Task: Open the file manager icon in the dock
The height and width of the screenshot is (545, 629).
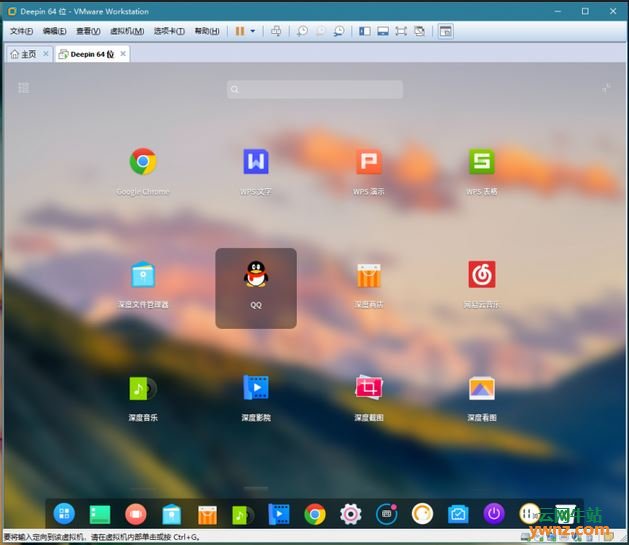Action: pyautogui.click(x=171, y=515)
